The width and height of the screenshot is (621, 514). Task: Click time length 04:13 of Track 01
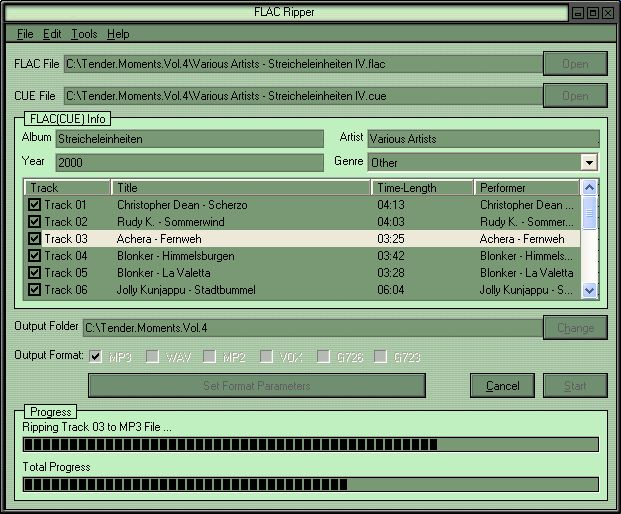coord(391,205)
